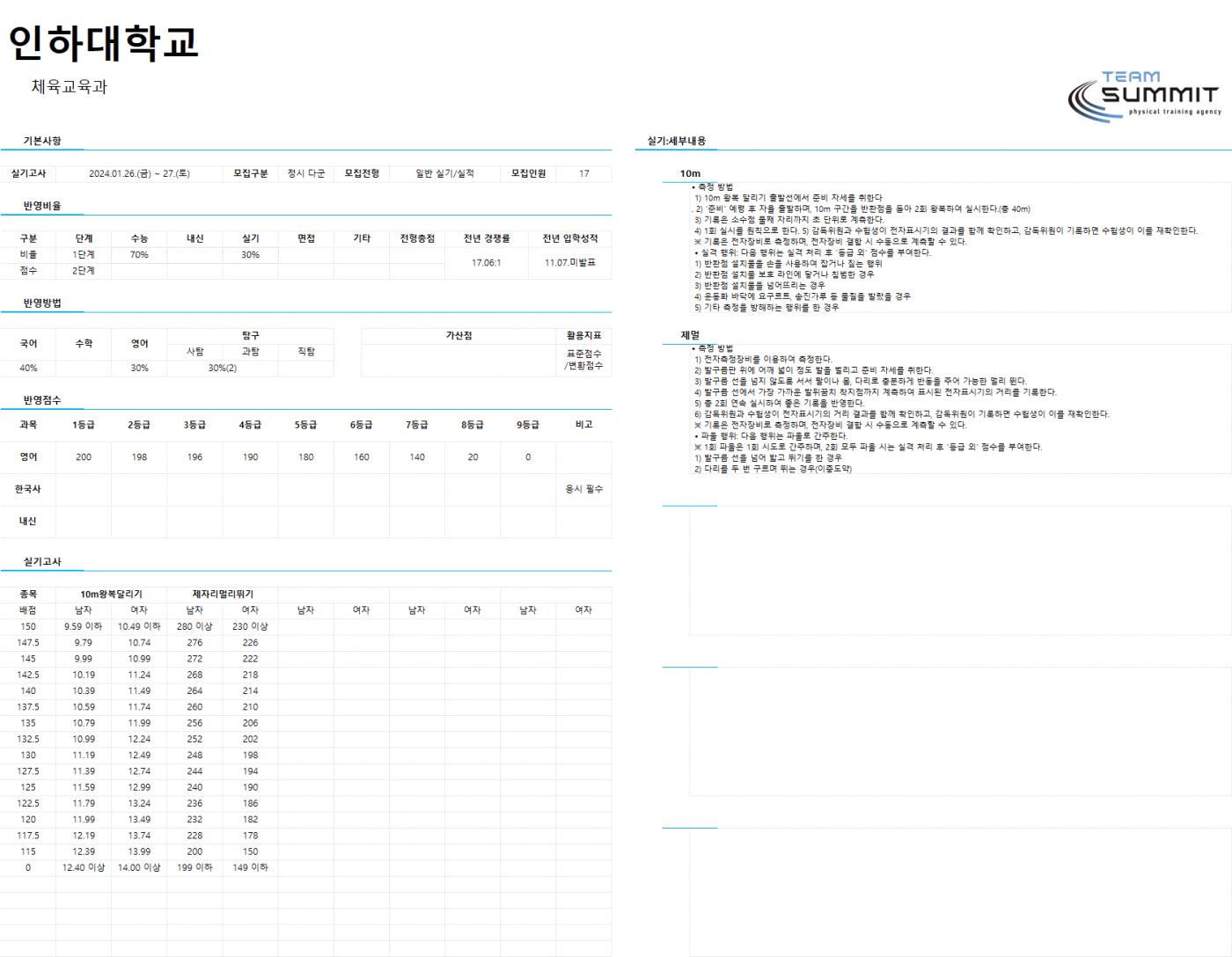Click the 일반 실기/실적 cell
1232x957 pixels.
point(444,173)
